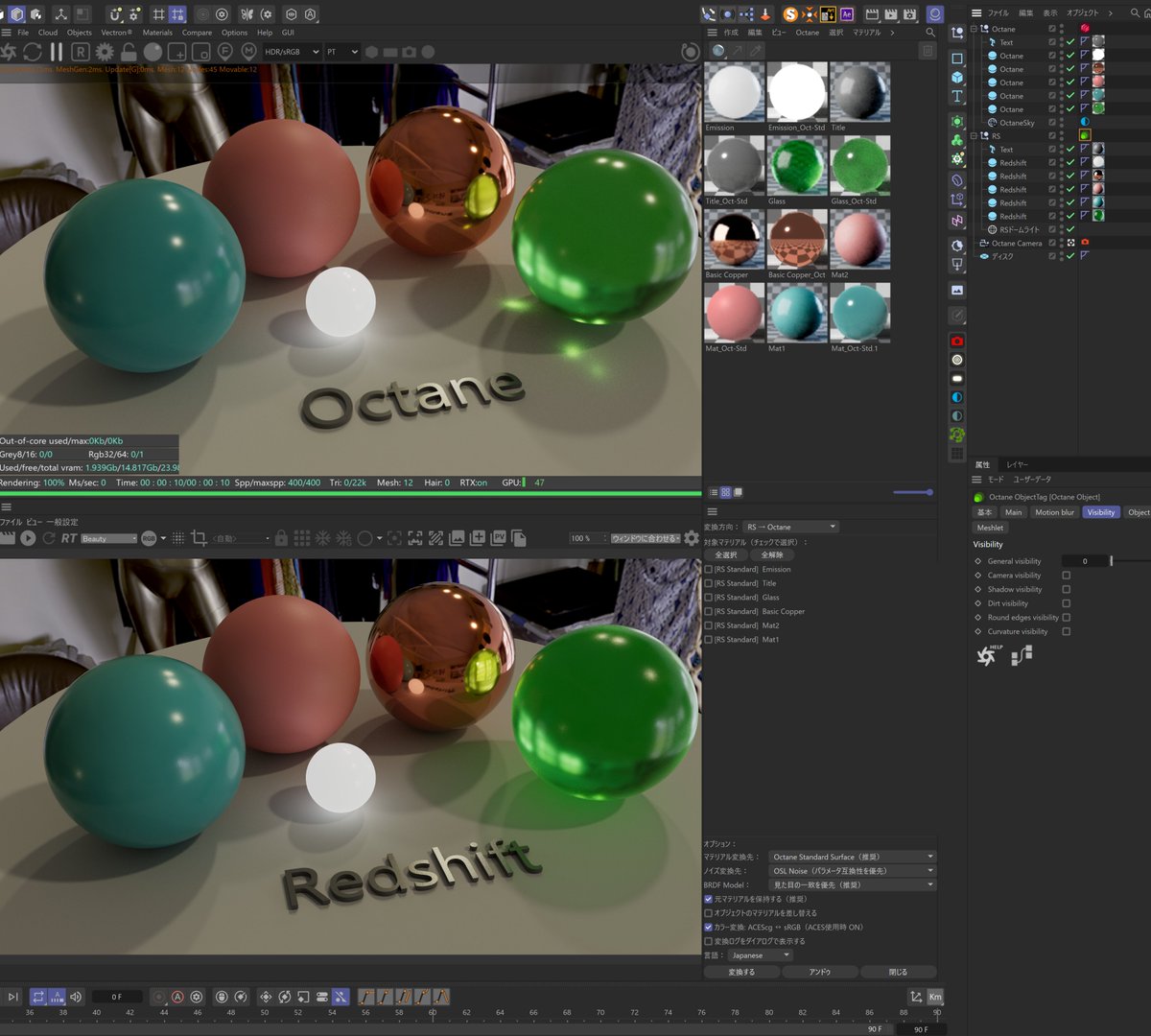Screen dimensions: 1151x1036
Task: Click the Meshlet button in attributes
Action: [x=991, y=528]
